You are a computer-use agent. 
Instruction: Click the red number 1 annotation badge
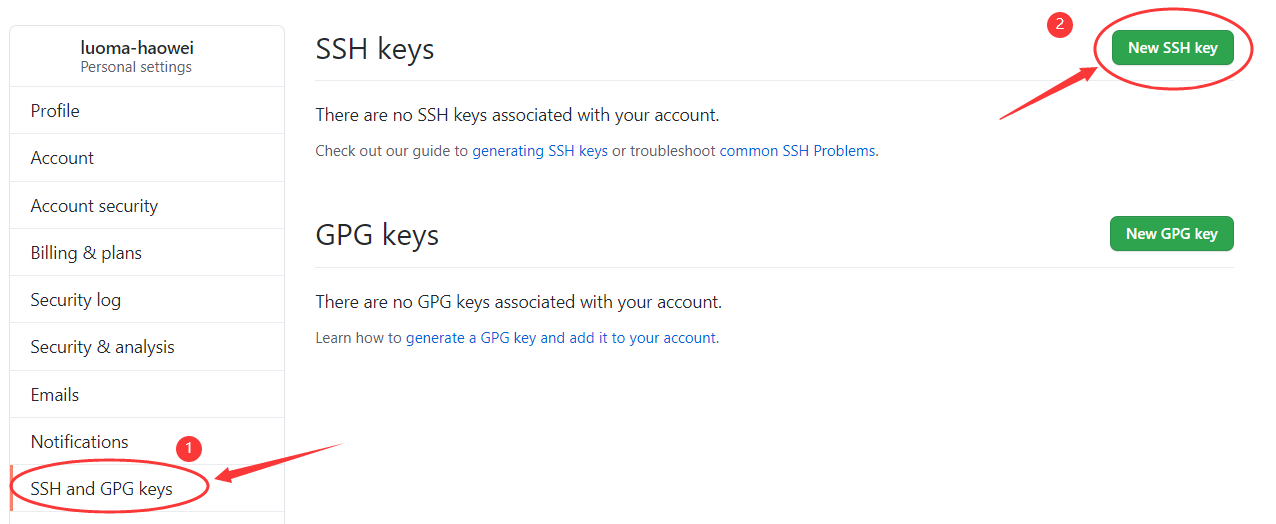click(x=189, y=448)
